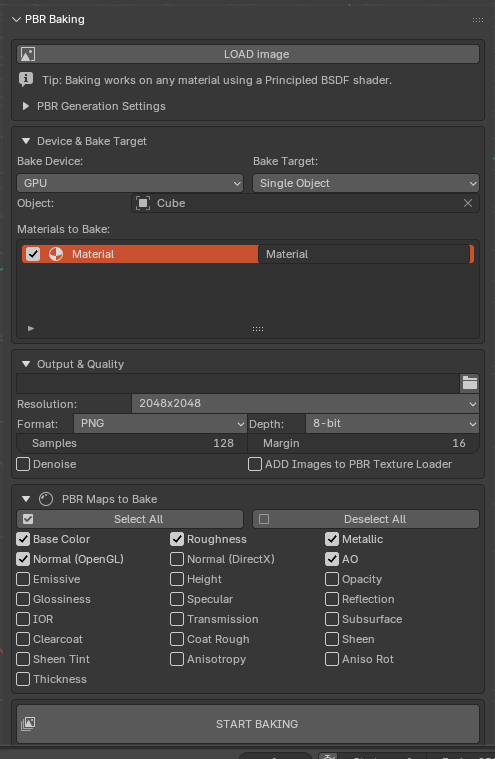Click the Select All button
The height and width of the screenshot is (759, 495).
pyautogui.click(x=130, y=519)
